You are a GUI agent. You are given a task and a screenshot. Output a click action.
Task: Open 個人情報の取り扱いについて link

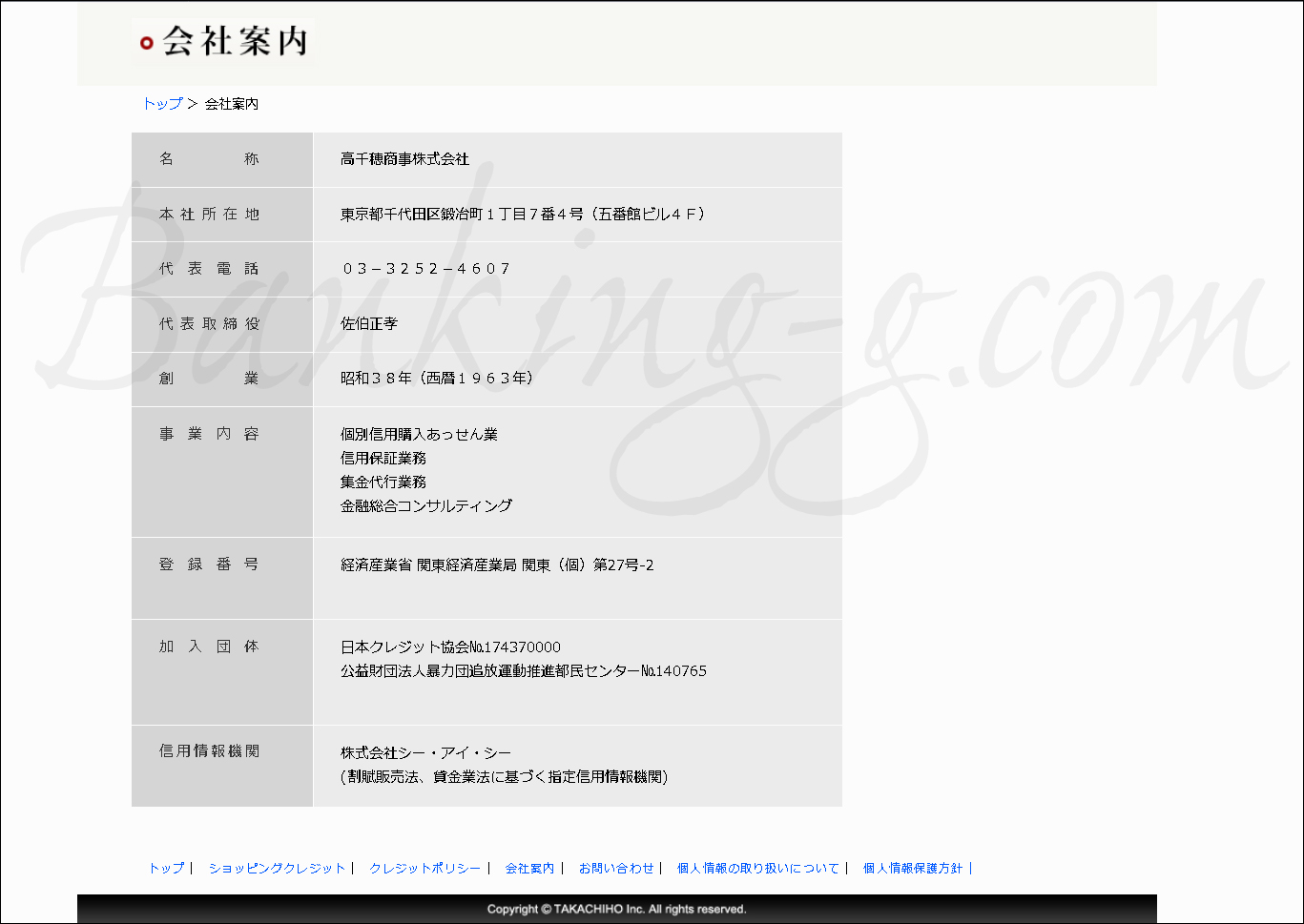(758, 868)
